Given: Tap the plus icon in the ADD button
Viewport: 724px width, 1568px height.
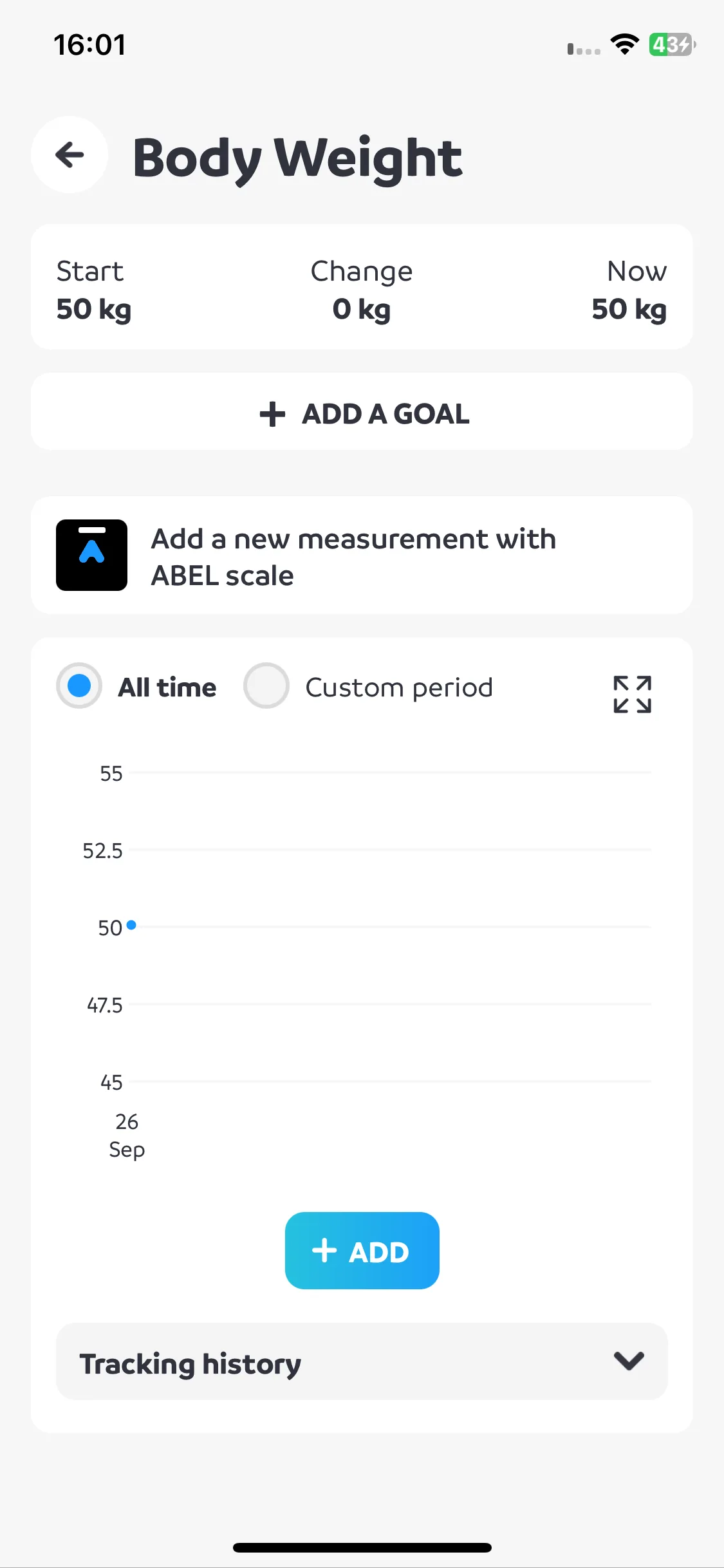Looking at the screenshot, I should (324, 1251).
